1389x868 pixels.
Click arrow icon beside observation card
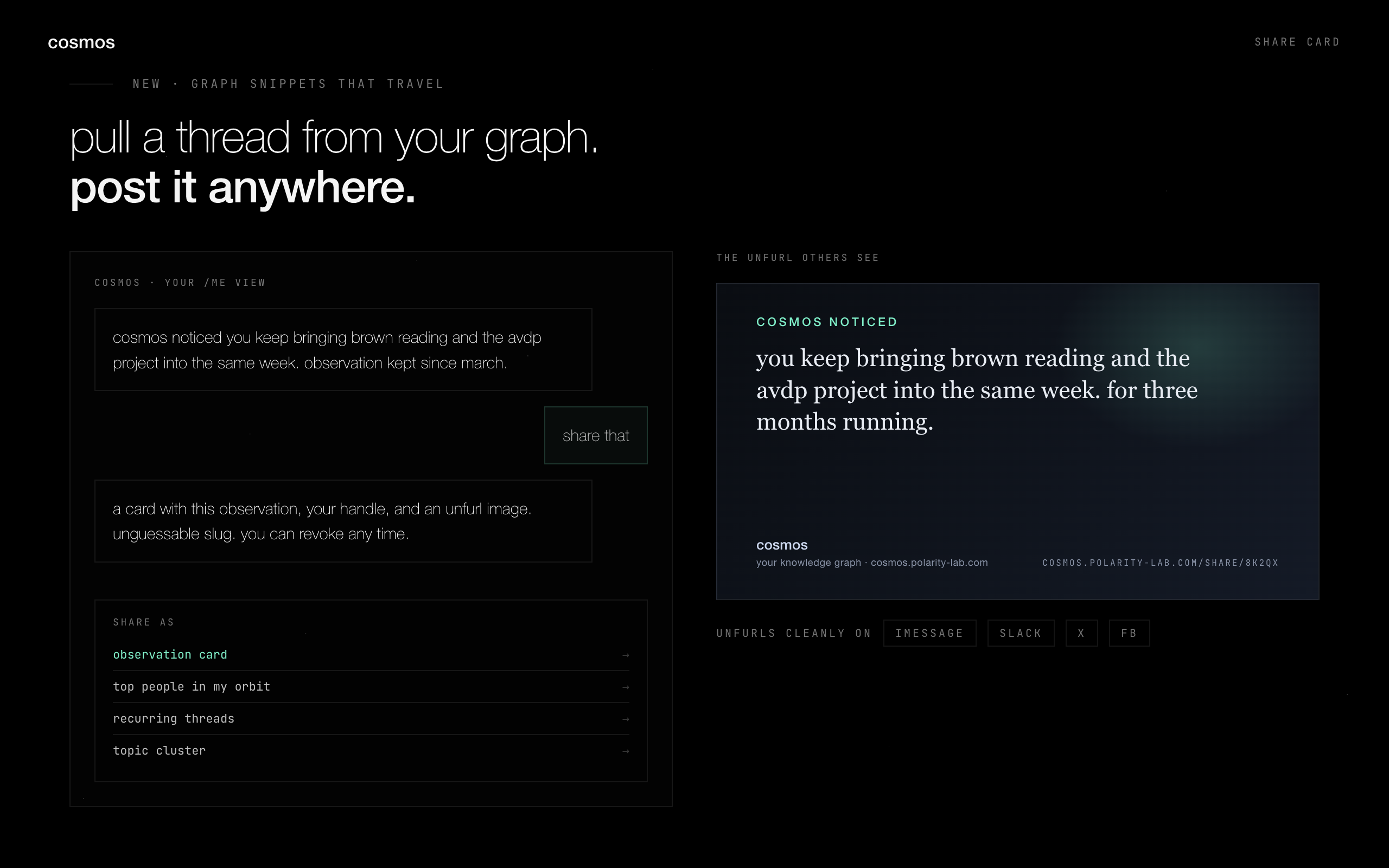[626, 655]
